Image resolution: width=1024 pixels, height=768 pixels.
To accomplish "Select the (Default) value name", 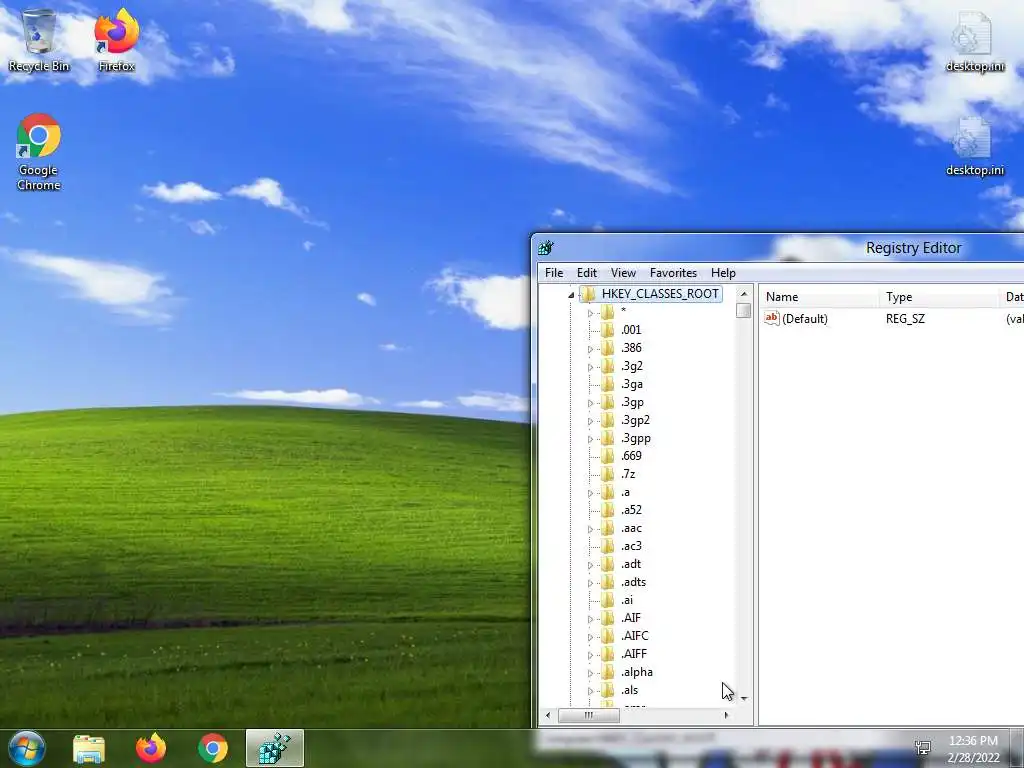I will pos(805,319).
